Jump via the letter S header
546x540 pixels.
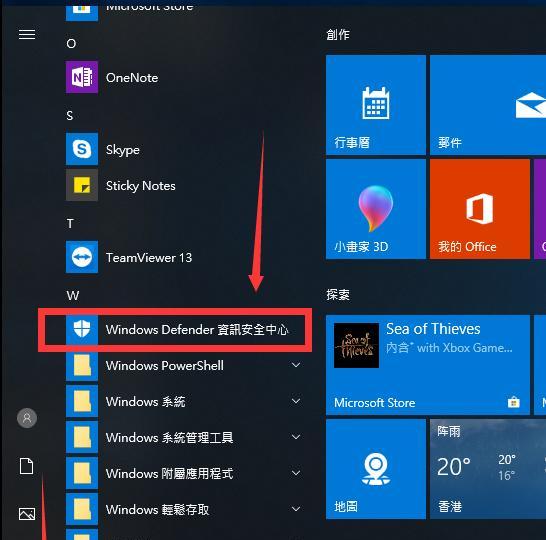[70, 116]
